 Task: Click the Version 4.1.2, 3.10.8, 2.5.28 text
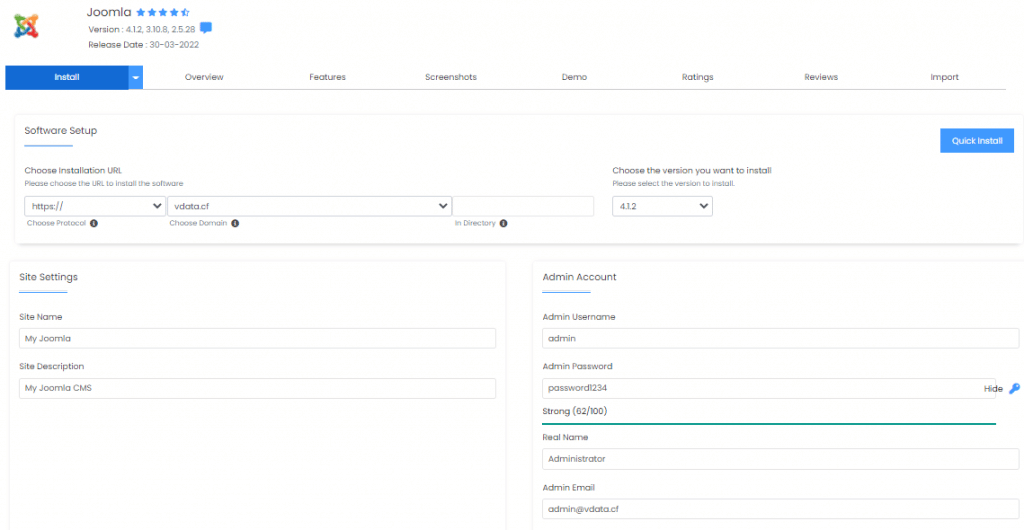142,29
